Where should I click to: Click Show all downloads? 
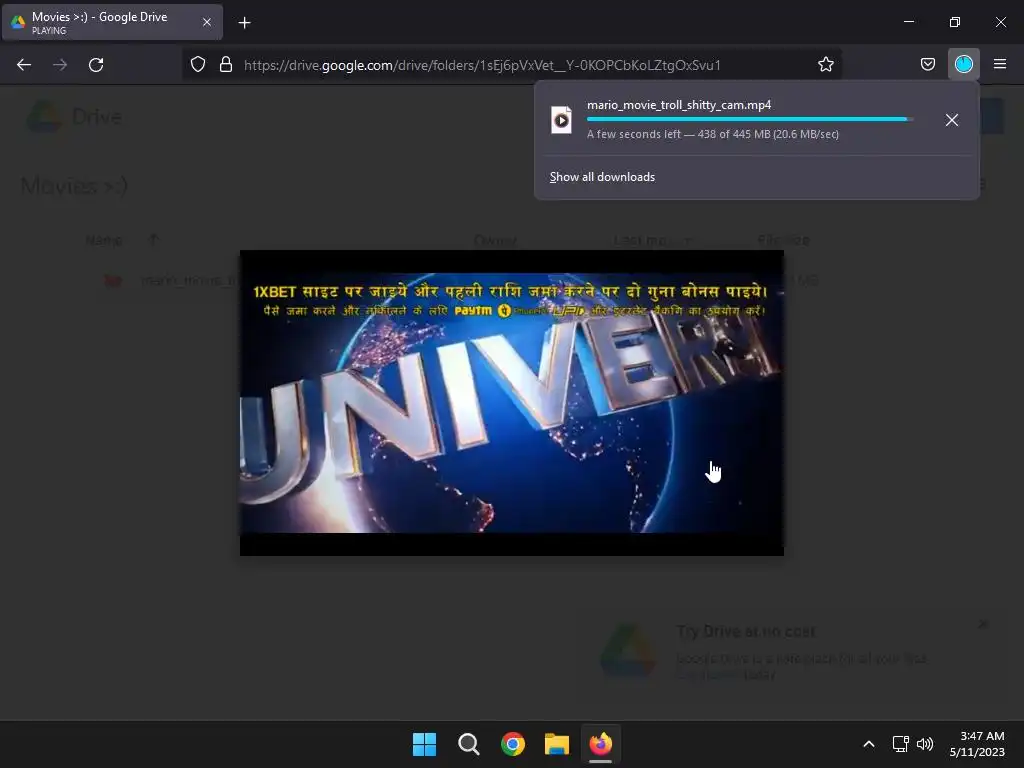602,177
